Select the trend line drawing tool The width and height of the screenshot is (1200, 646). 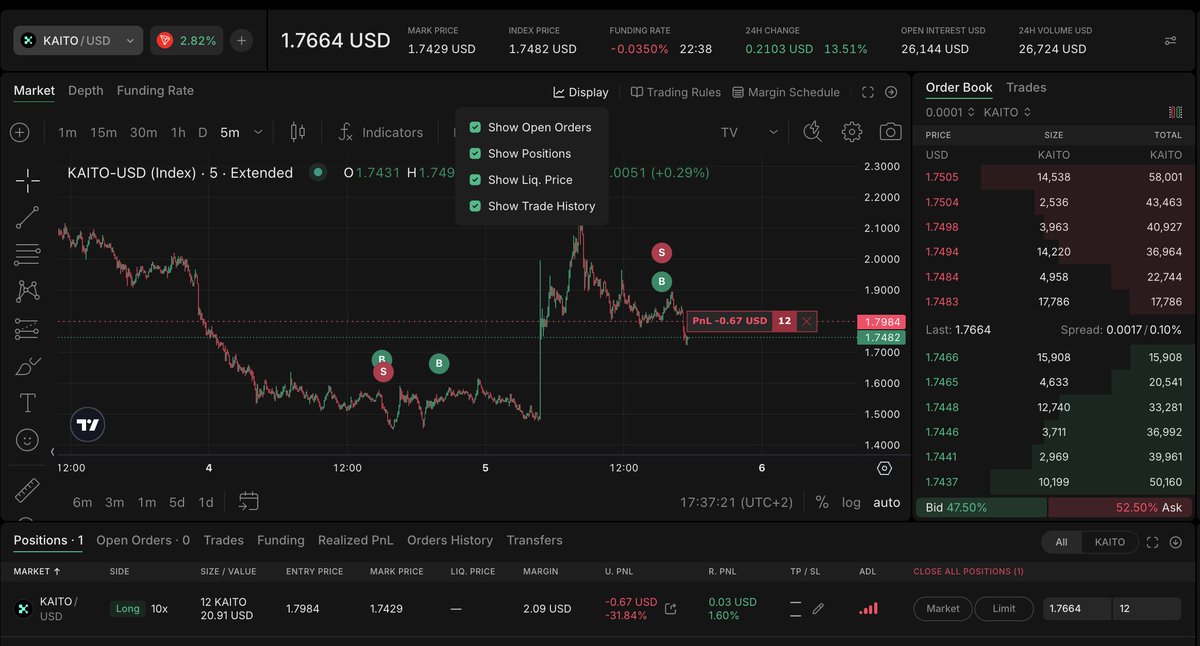pyautogui.click(x=28, y=217)
